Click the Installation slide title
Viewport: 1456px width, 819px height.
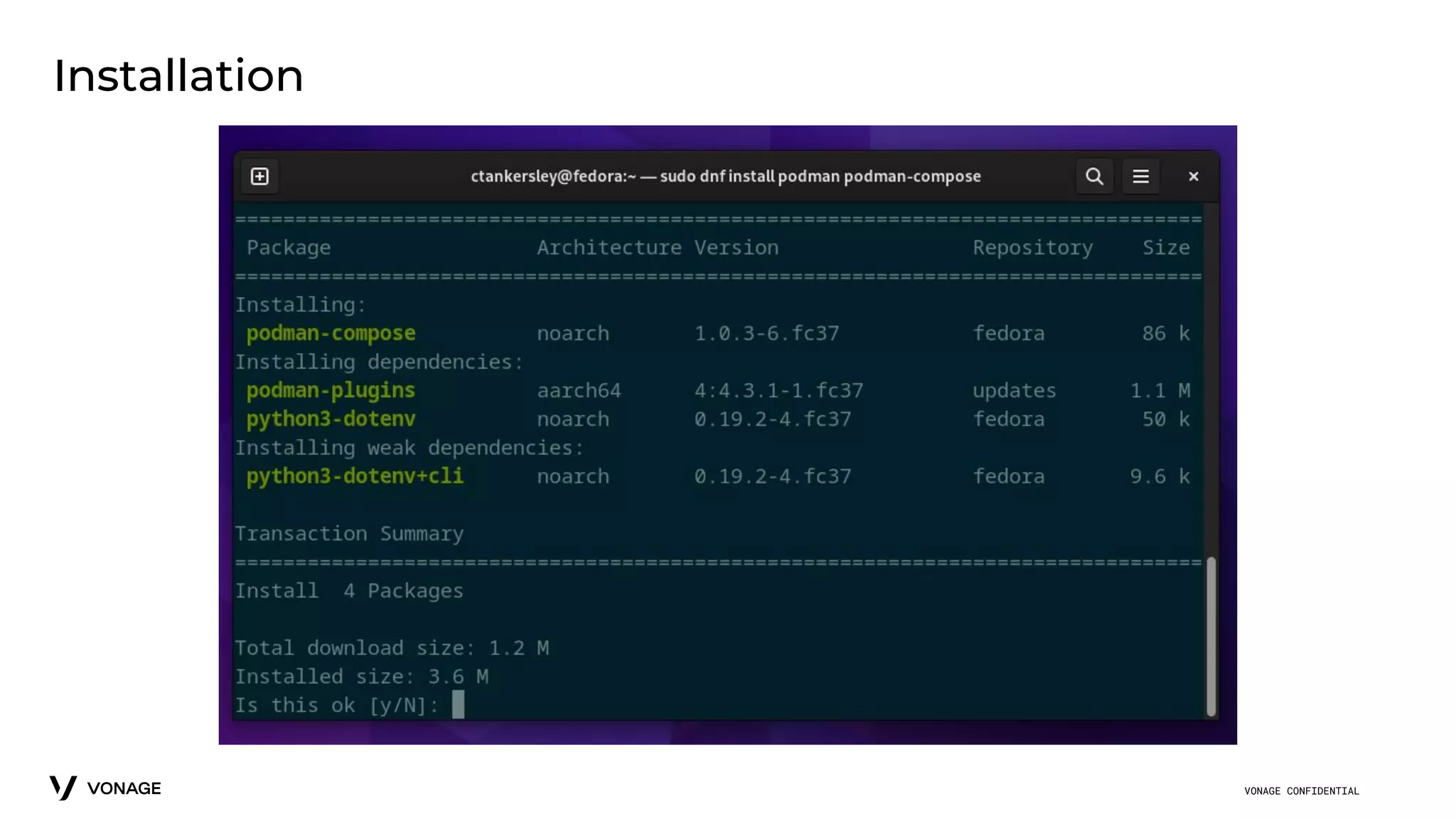click(178, 75)
